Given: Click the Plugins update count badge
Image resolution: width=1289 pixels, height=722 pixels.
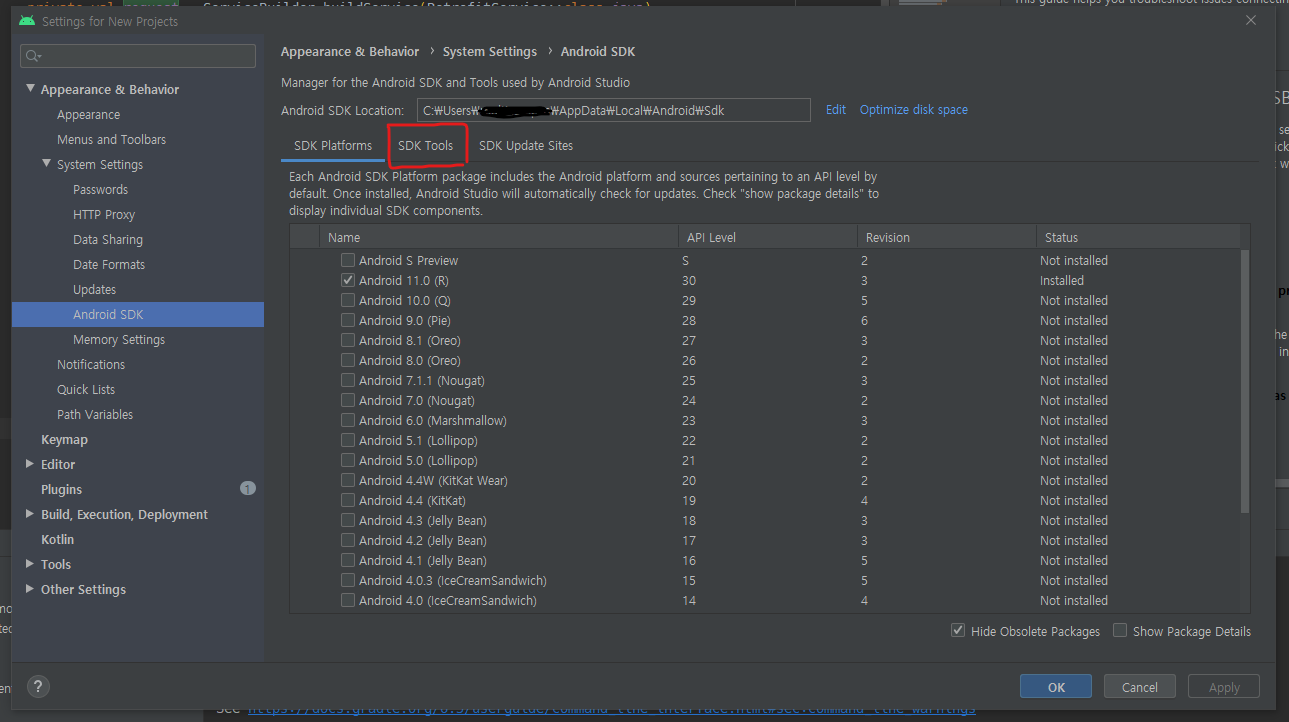Looking at the screenshot, I should point(248,489).
